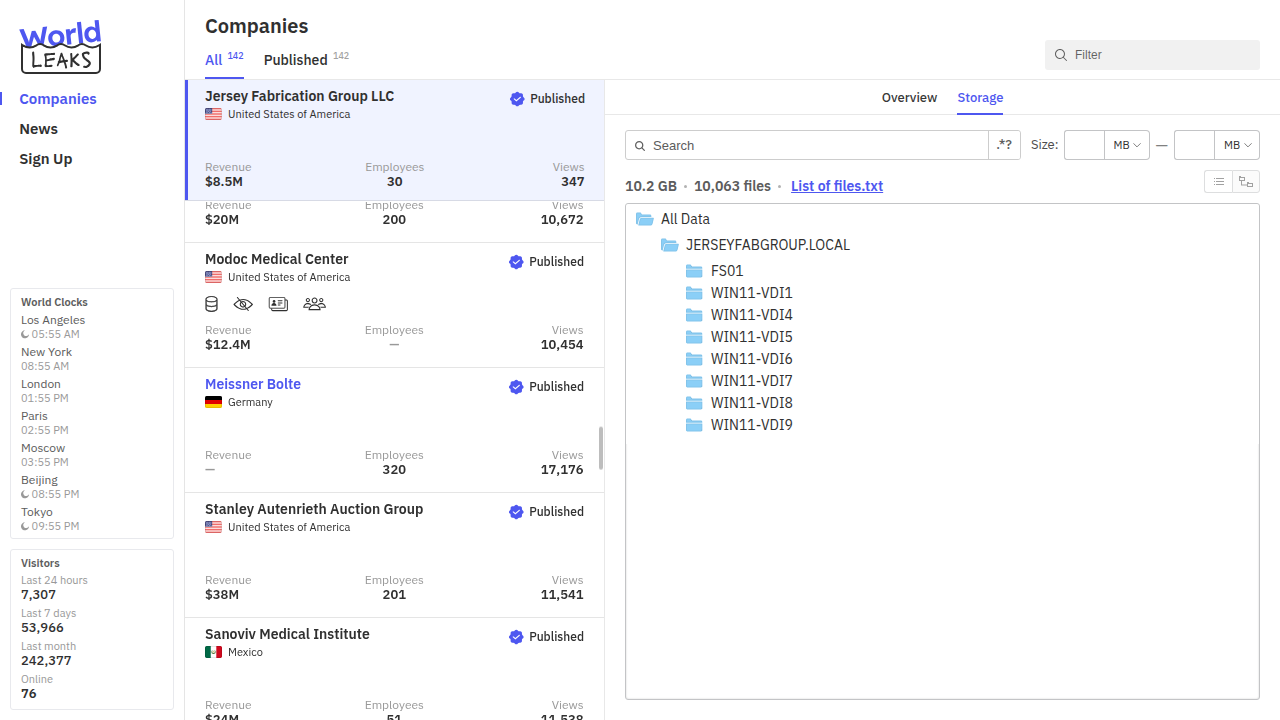This screenshot has height=720, width=1280.
Task: Select the Published companies tab
Action: (x=296, y=60)
